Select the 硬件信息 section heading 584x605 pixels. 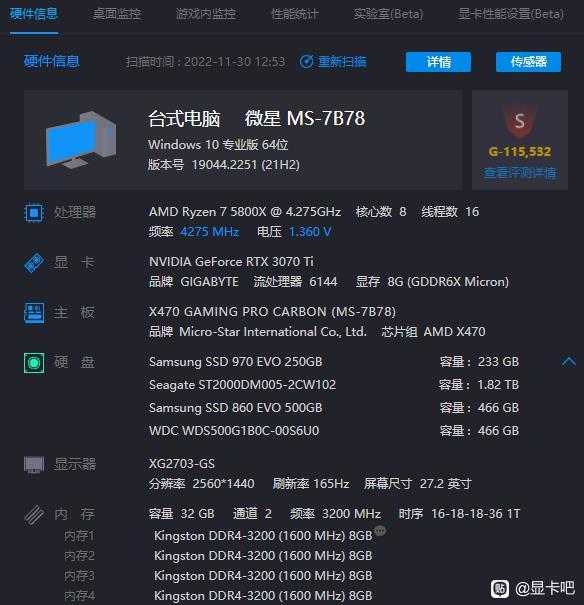tap(52, 61)
